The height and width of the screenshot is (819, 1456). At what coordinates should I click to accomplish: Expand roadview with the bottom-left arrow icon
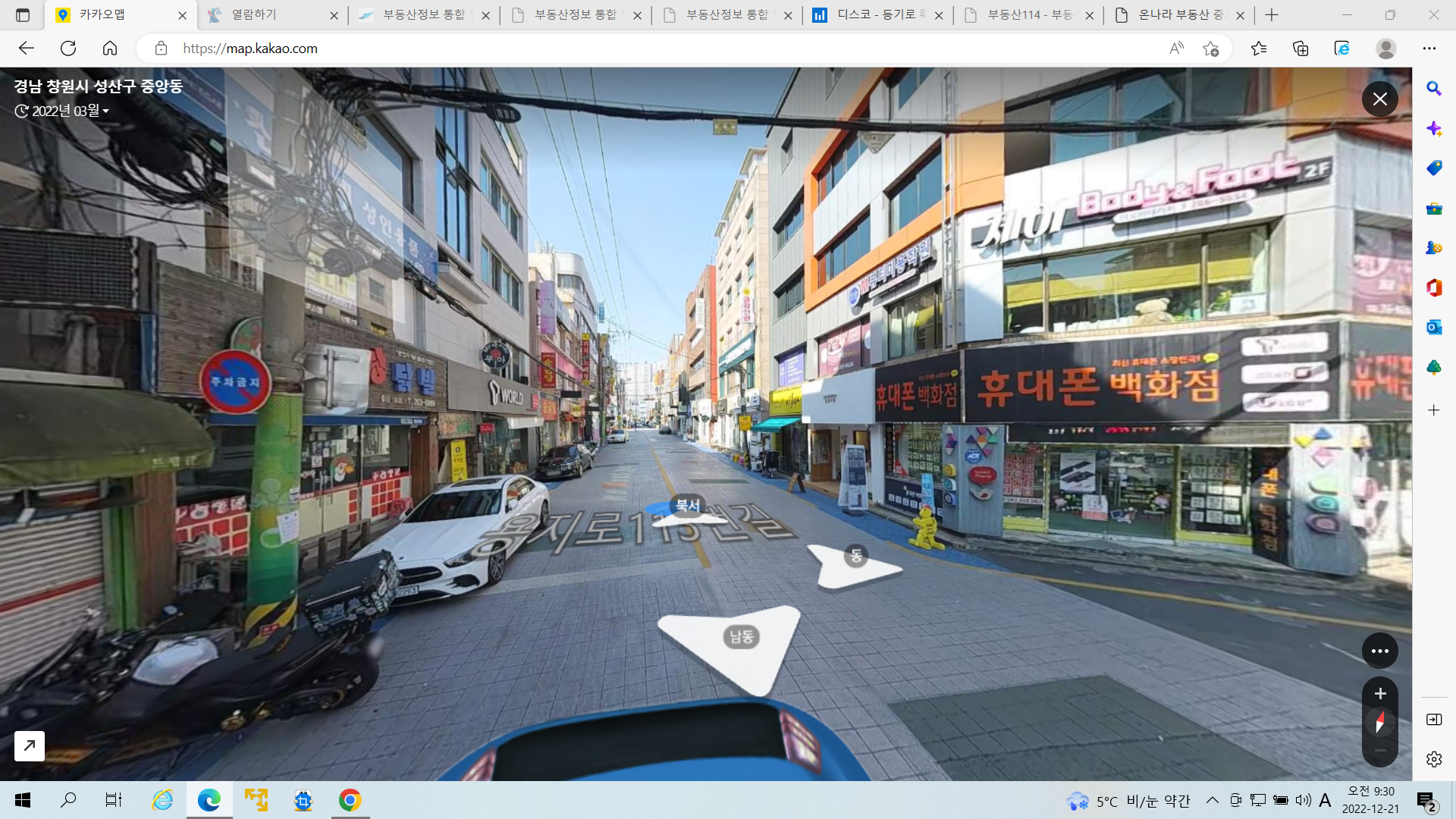30,746
